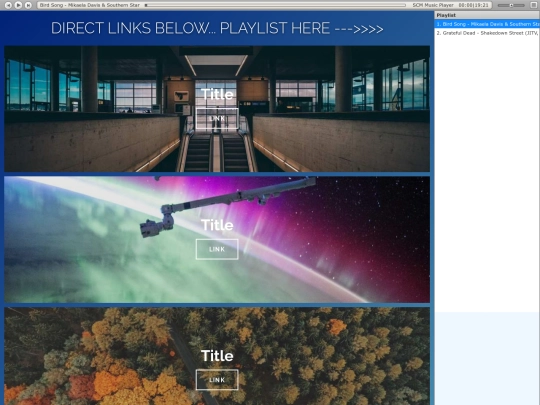Select Grateful Dead Shakedown Street playlist entry
This screenshot has height=405, width=540.
(487, 33)
